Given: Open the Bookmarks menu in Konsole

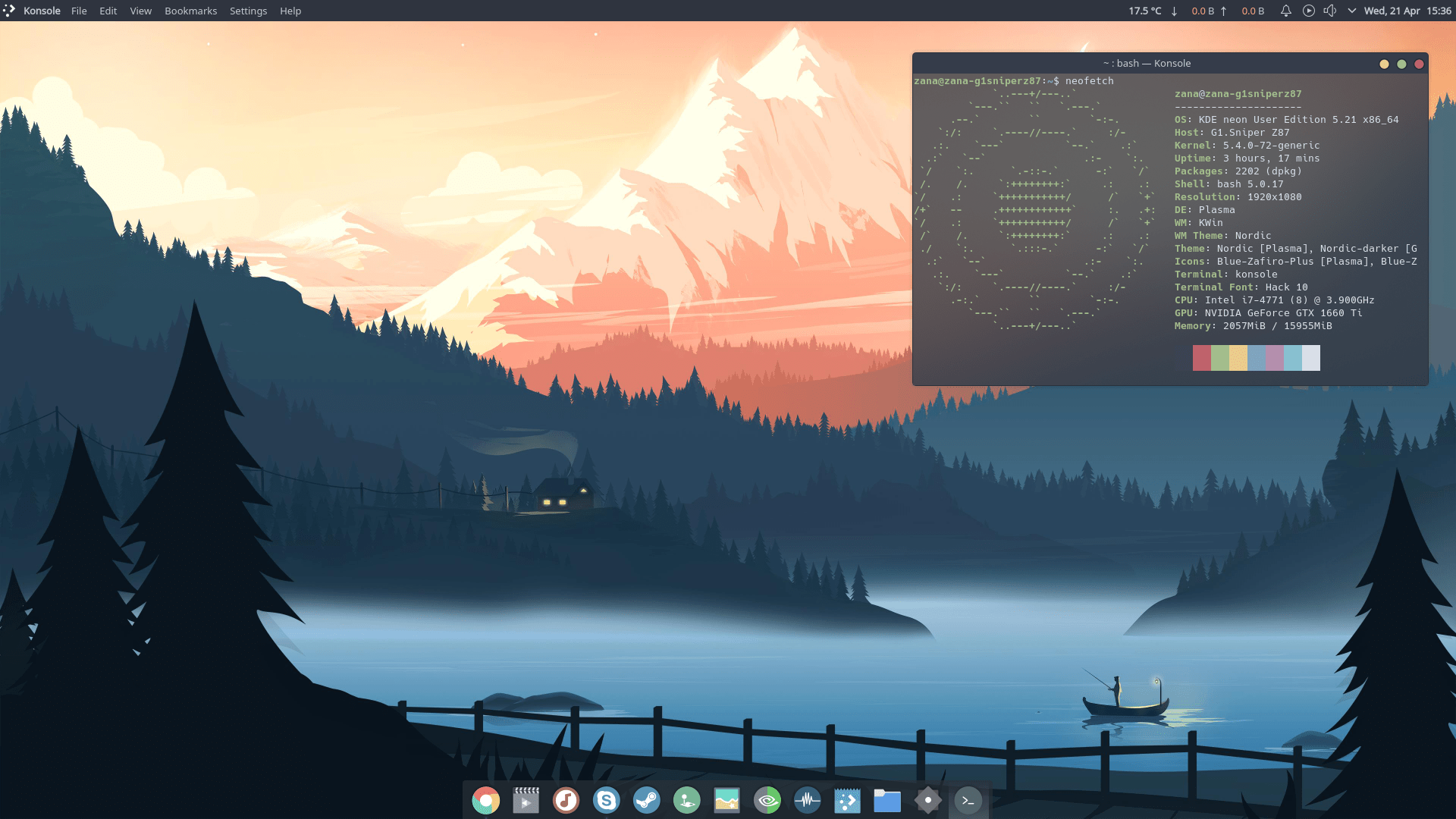Looking at the screenshot, I should click(190, 11).
